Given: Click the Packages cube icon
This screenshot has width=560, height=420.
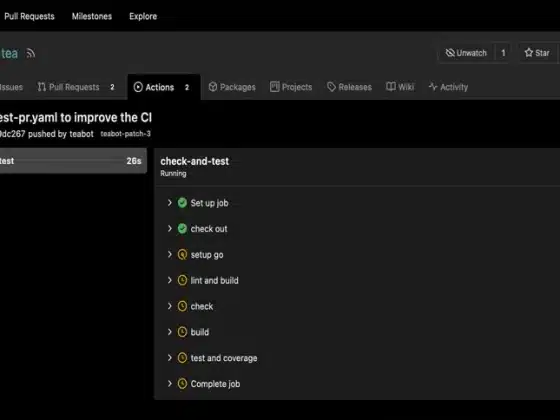Looking at the screenshot, I should pos(213,87).
